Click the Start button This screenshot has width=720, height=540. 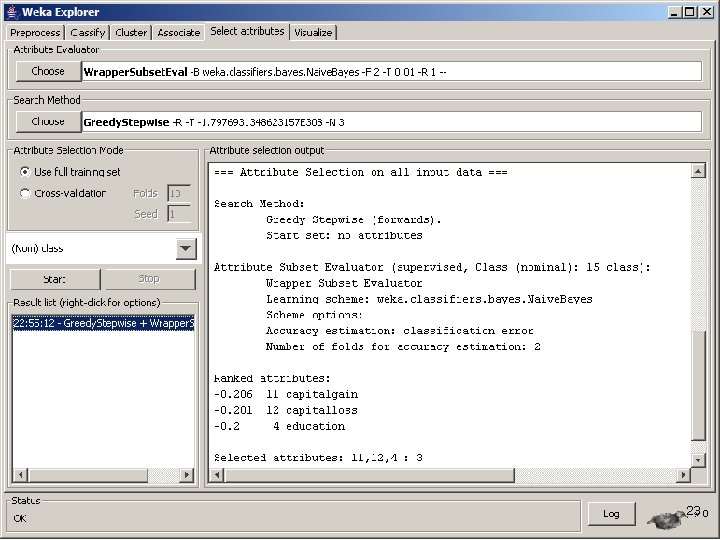[x=55, y=279]
